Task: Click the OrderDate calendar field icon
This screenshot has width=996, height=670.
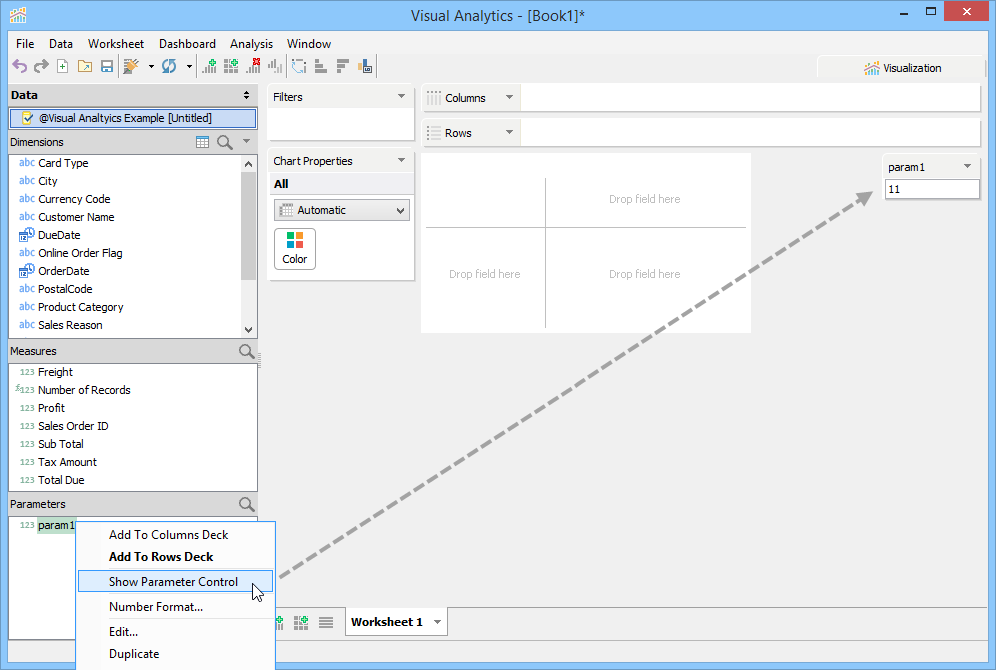Action: (x=27, y=271)
